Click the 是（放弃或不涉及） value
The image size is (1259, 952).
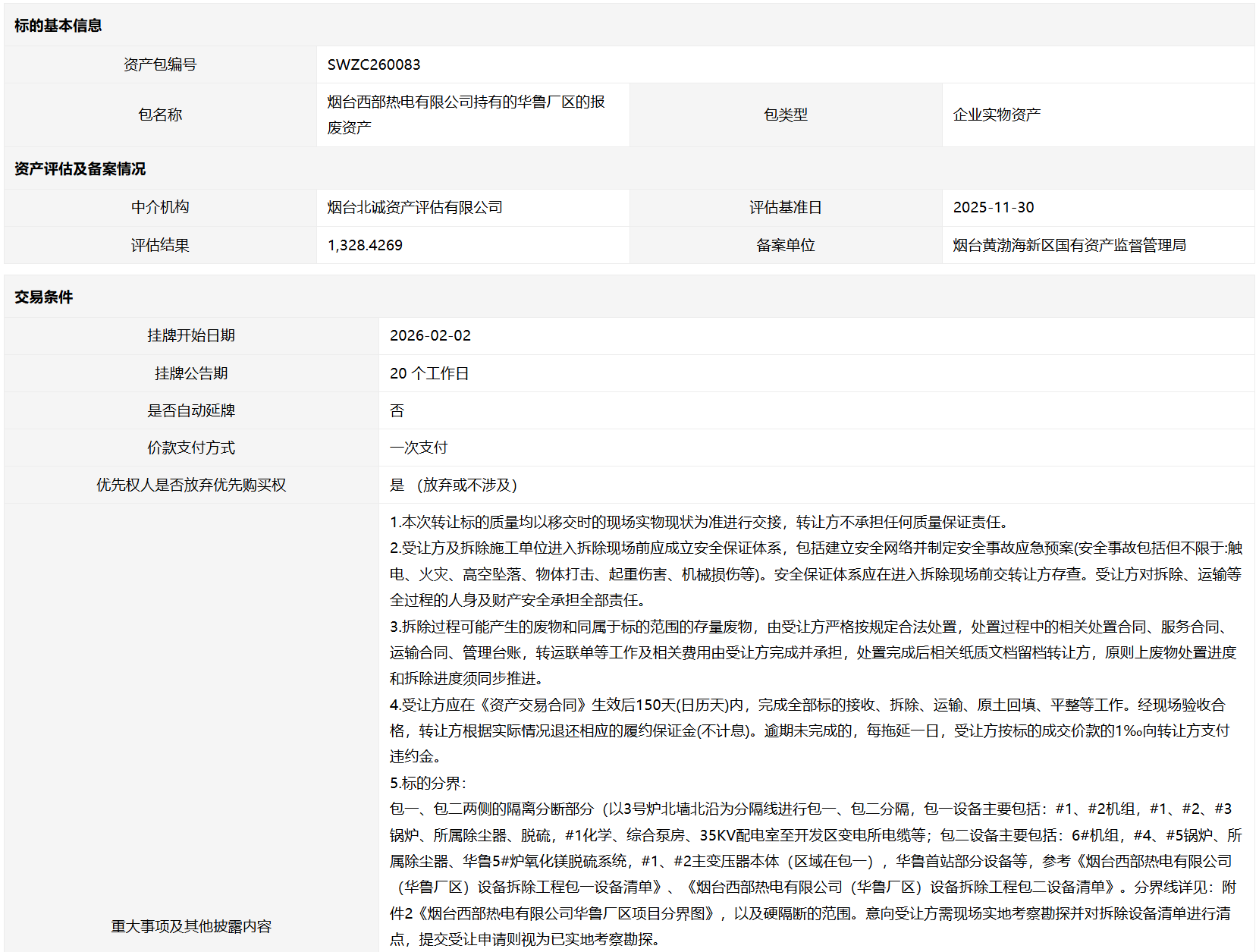pos(454,485)
